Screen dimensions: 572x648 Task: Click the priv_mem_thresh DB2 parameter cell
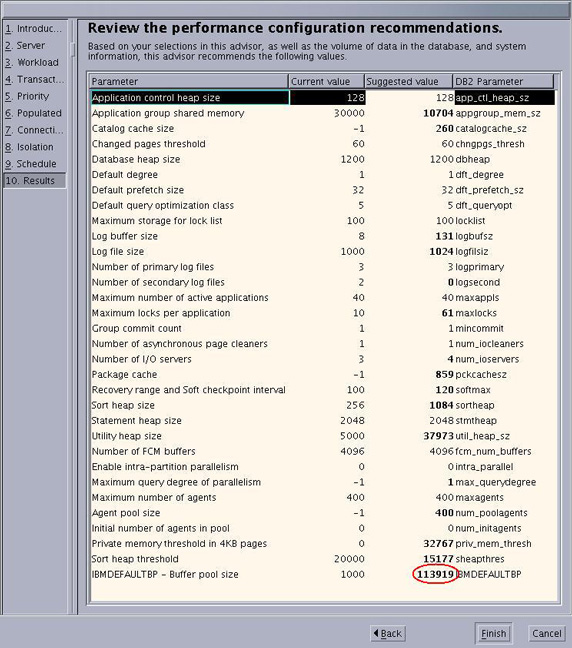click(x=493, y=543)
